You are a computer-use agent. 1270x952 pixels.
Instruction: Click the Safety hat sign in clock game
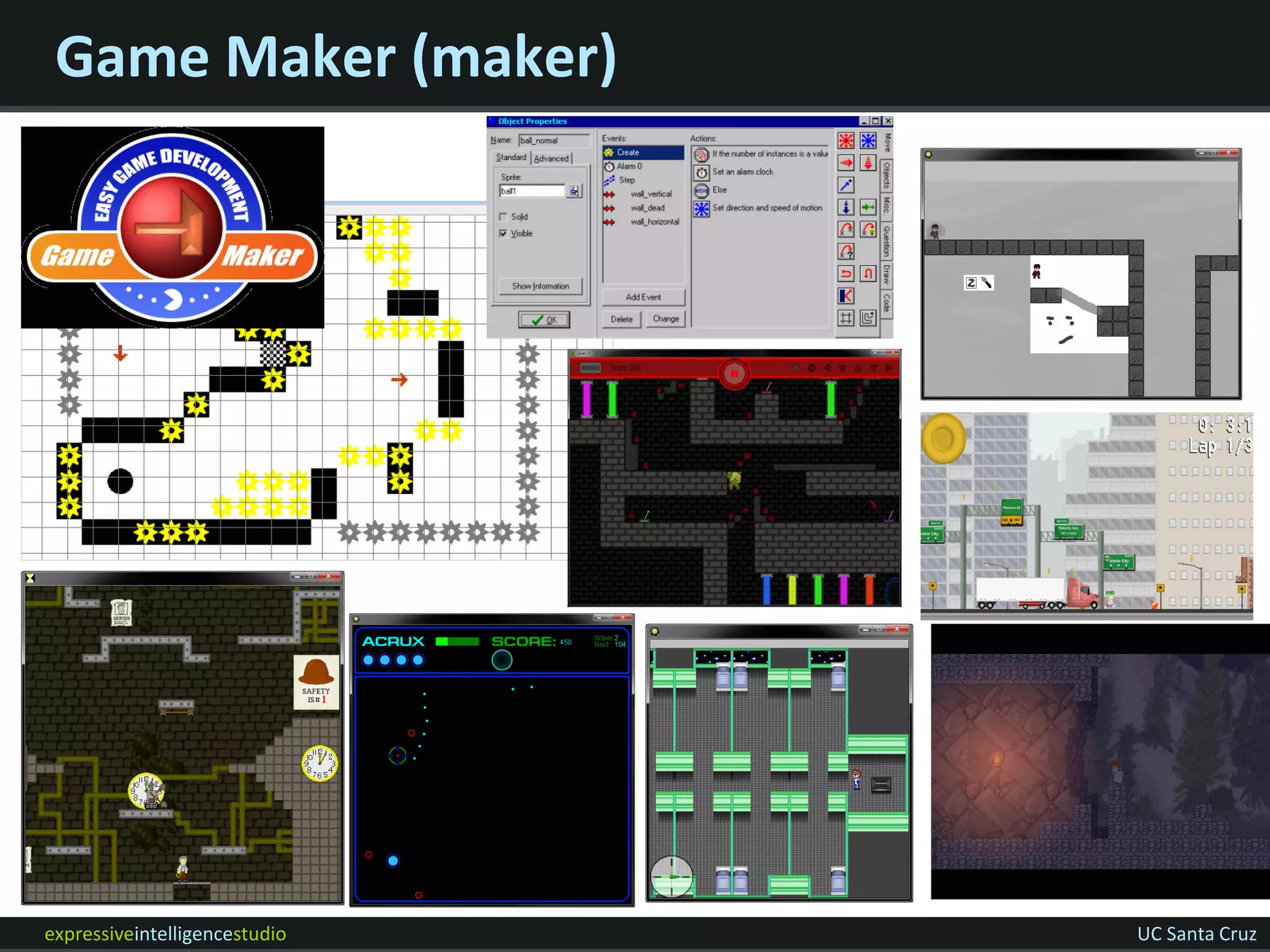pos(316,682)
